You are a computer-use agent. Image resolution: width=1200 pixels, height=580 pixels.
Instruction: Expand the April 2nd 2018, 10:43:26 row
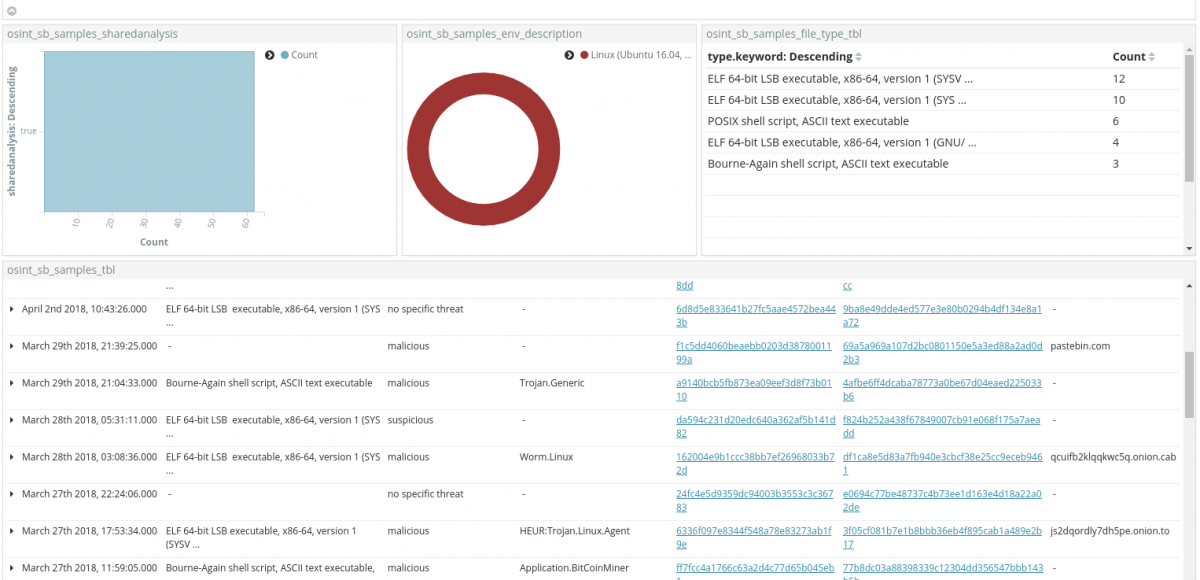pyautogui.click(x=12, y=309)
